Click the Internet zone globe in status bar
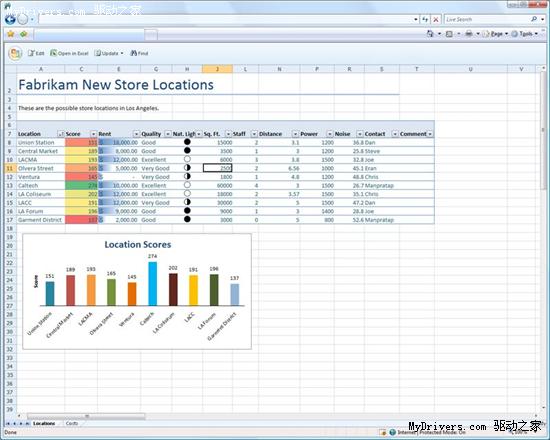 (x=393, y=432)
